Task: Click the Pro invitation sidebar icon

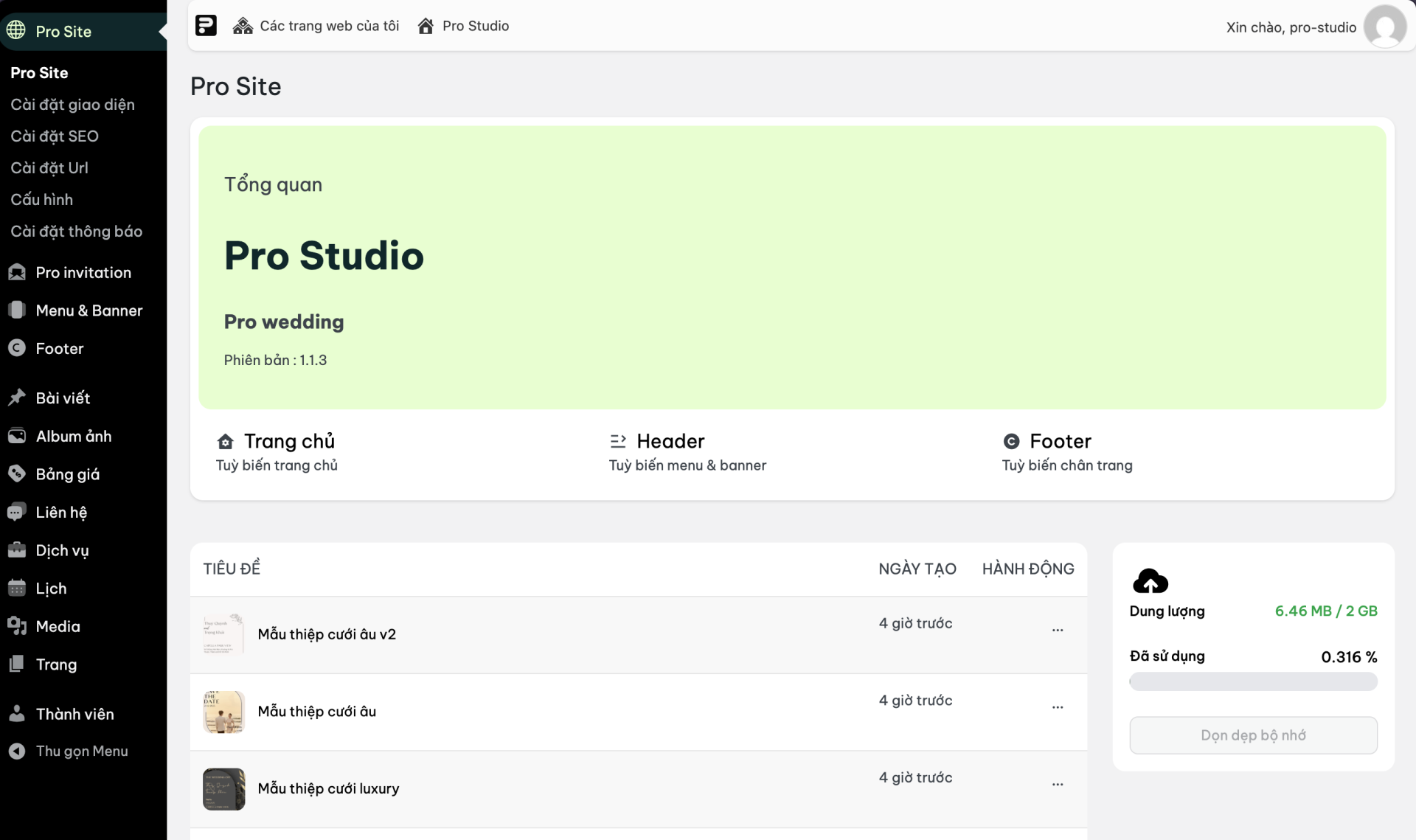Action: point(17,272)
